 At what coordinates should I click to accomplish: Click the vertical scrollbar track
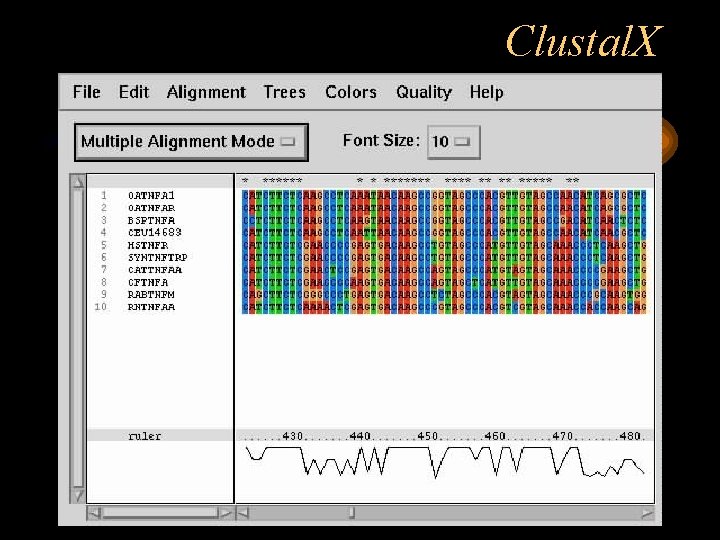pyautogui.click(x=78, y=338)
